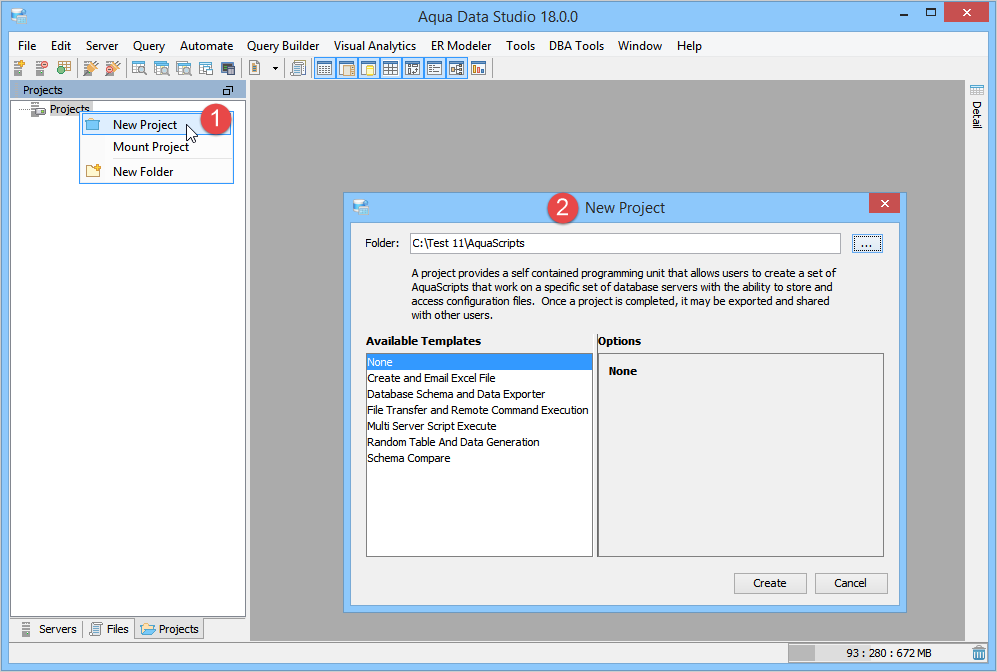Open the Automate menu
This screenshot has width=997, height=672.
pyautogui.click(x=207, y=46)
